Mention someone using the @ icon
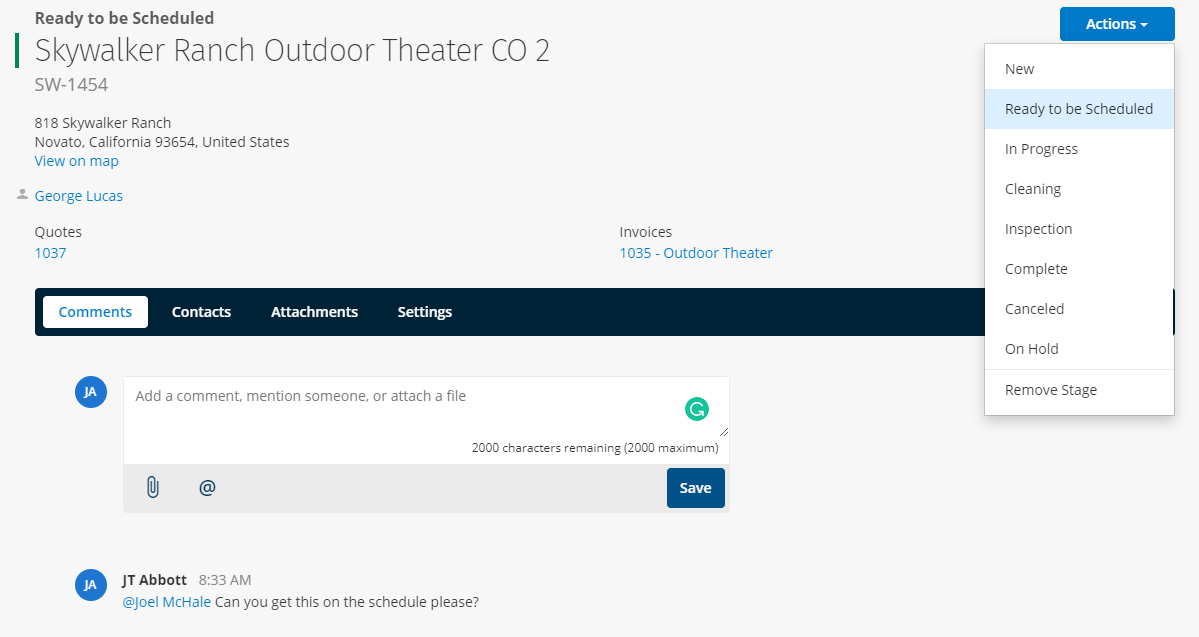The height and width of the screenshot is (637, 1199). click(207, 487)
